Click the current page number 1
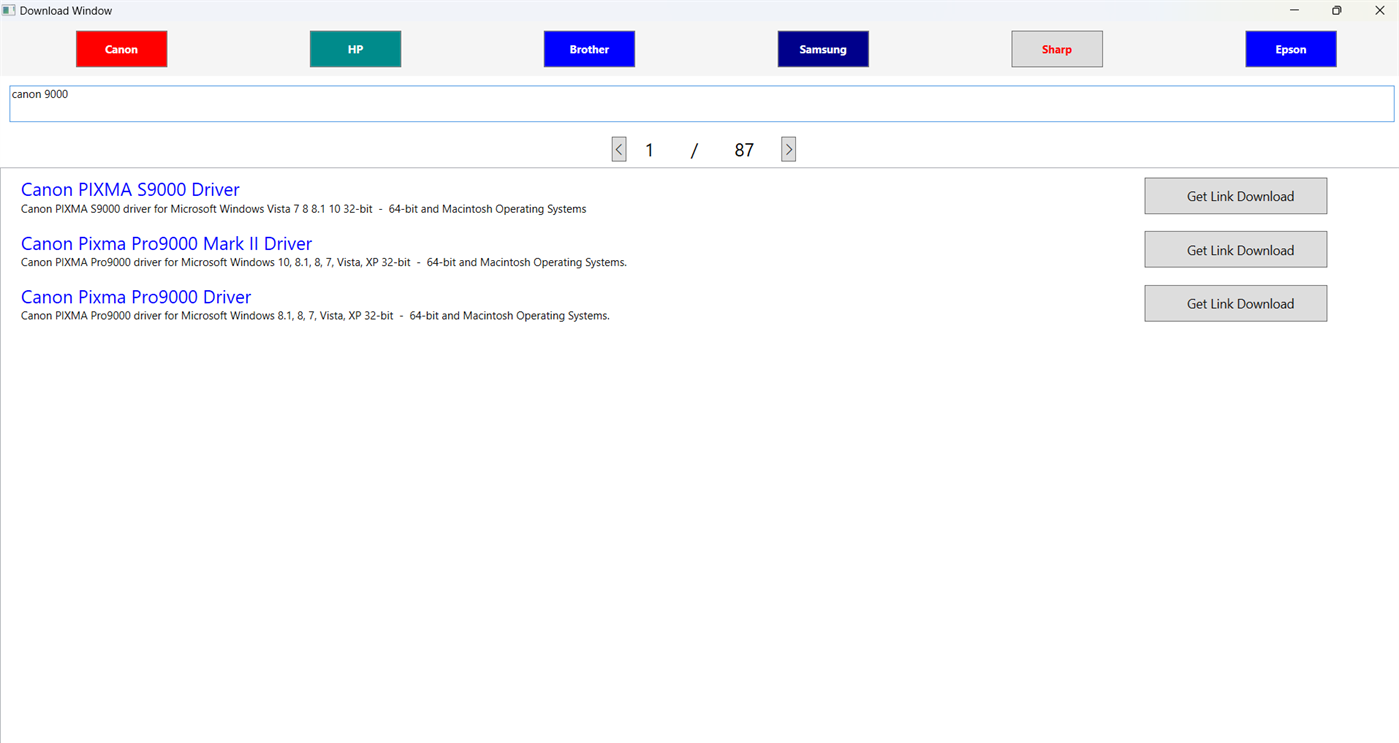Image resolution: width=1399 pixels, height=743 pixels. 649,148
